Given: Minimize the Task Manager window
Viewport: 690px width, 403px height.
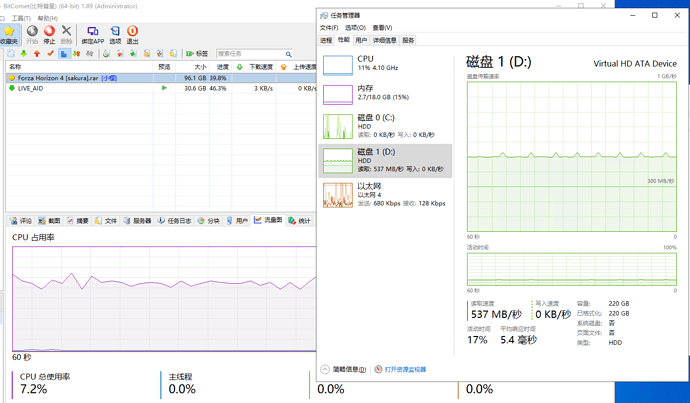Looking at the screenshot, I should point(632,15).
